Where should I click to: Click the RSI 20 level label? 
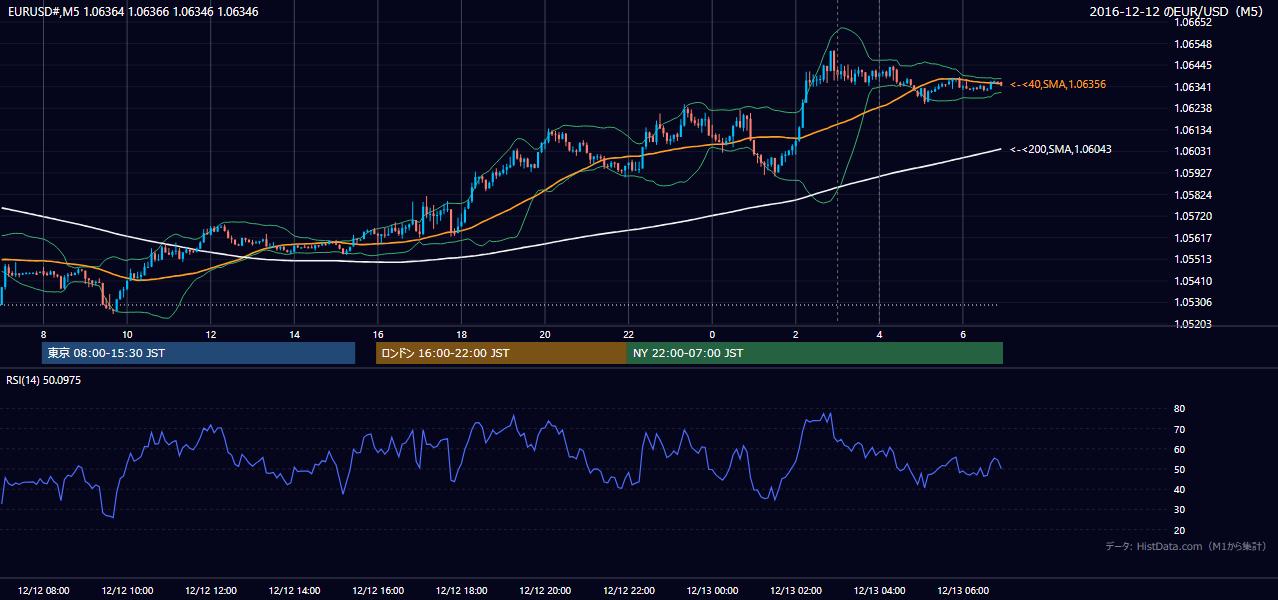(x=1179, y=530)
